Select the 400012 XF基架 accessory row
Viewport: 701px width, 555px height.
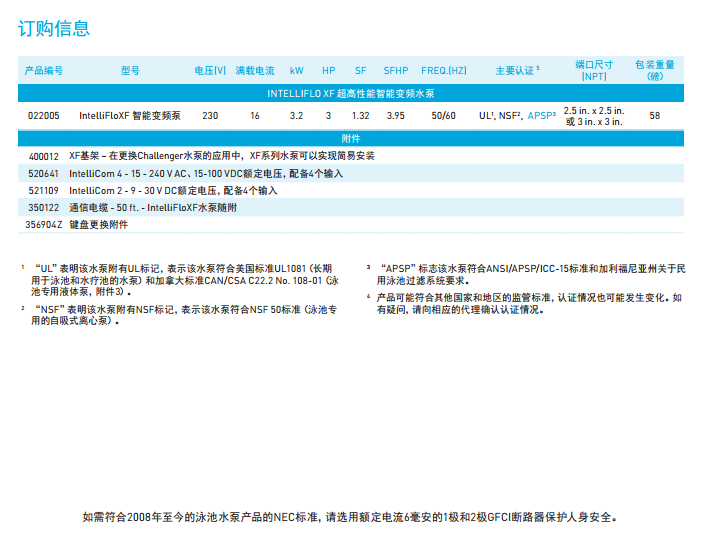click(200, 156)
